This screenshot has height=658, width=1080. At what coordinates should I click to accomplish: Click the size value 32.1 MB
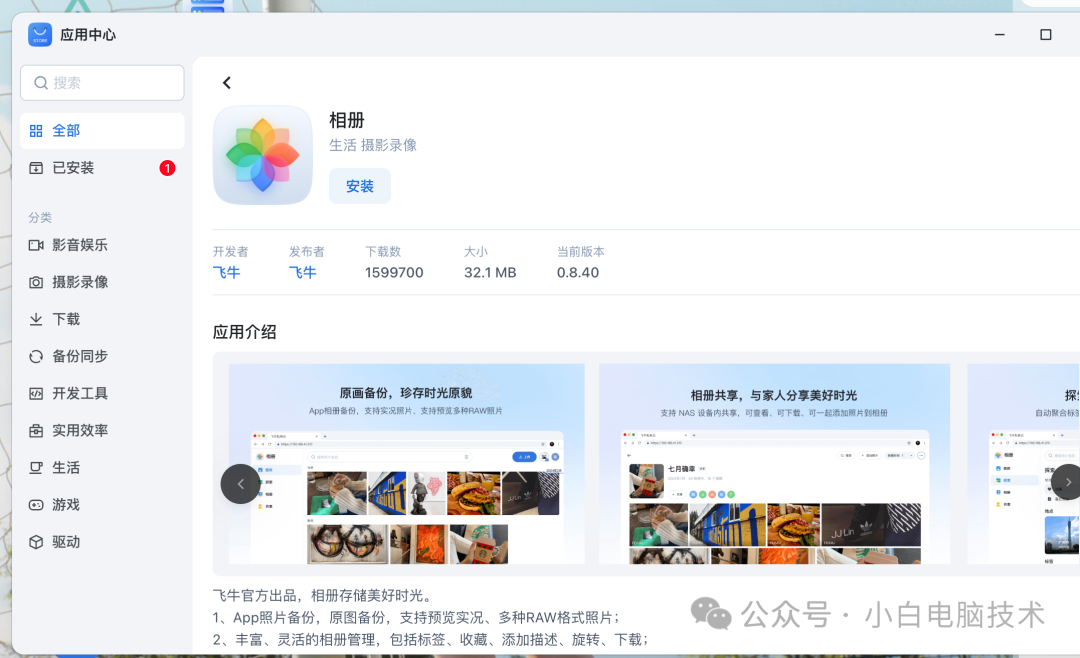[x=490, y=273]
